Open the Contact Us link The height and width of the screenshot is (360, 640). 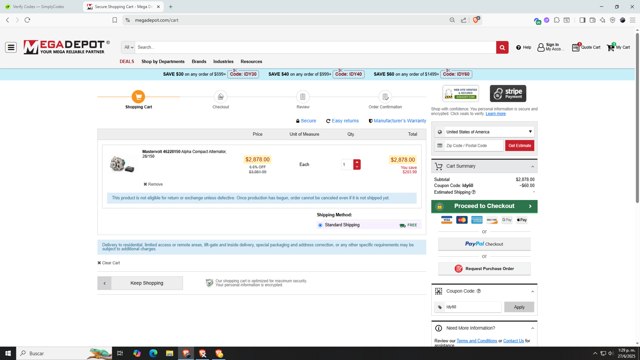coord(513,340)
